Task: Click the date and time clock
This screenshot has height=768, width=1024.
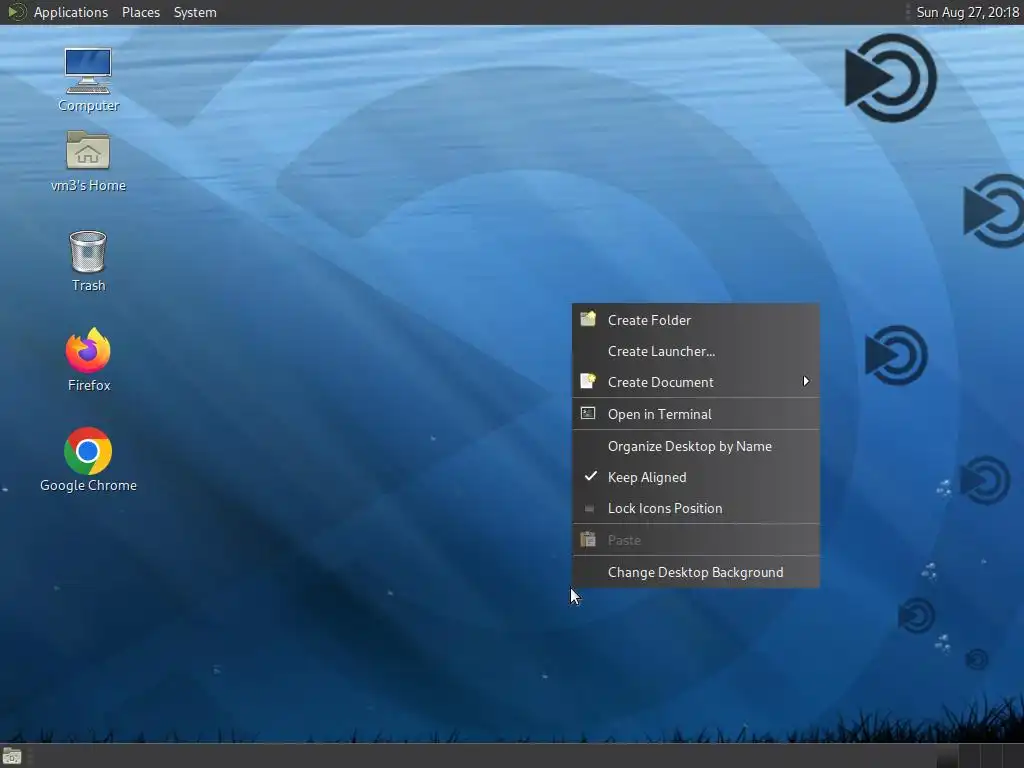Action: point(967,12)
